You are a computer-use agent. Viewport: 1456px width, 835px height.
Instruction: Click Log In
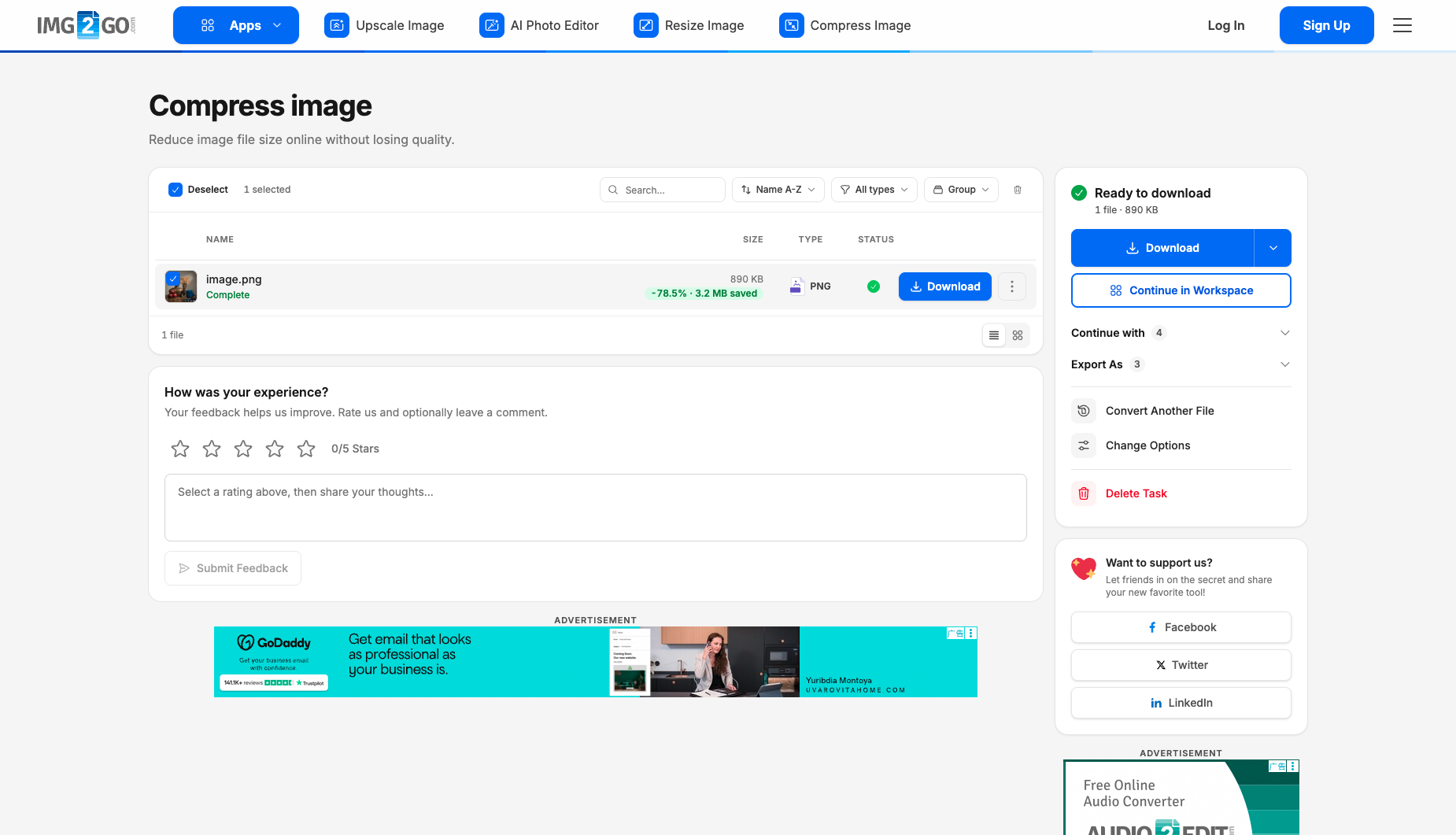1226,25
